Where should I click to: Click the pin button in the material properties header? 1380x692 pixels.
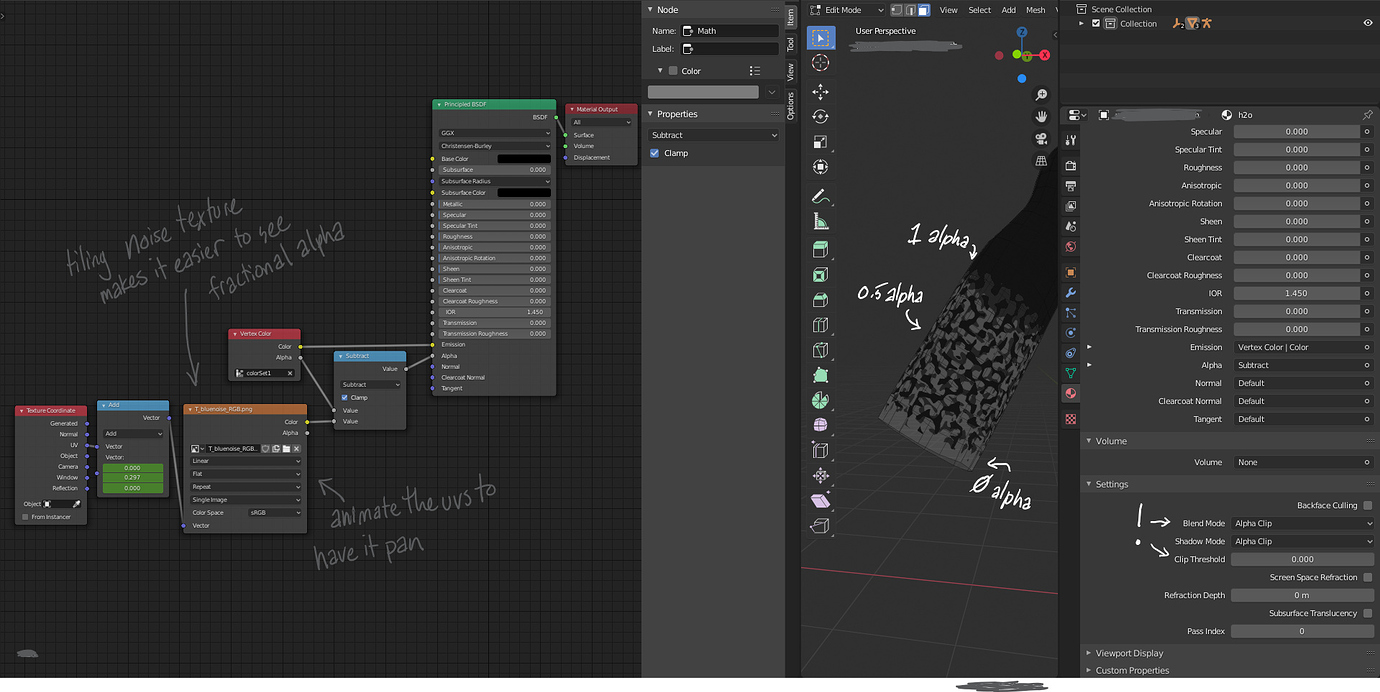click(1369, 114)
